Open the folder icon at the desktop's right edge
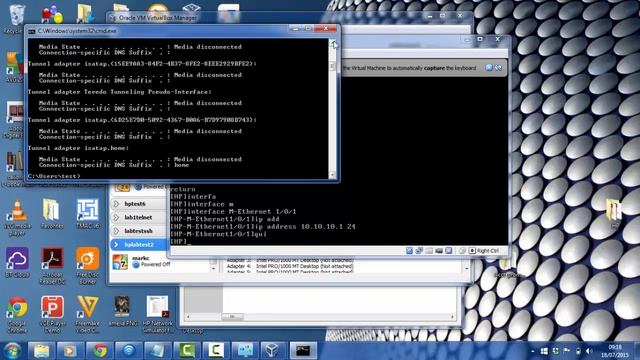640x360 pixels. click(x=614, y=211)
